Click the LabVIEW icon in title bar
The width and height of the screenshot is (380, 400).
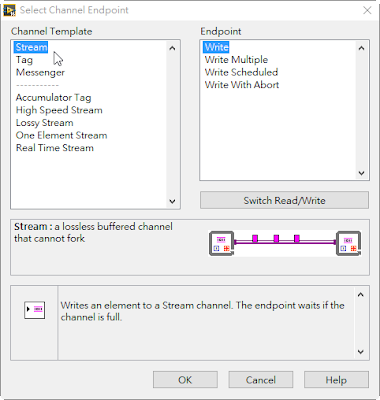tap(9, 10)
